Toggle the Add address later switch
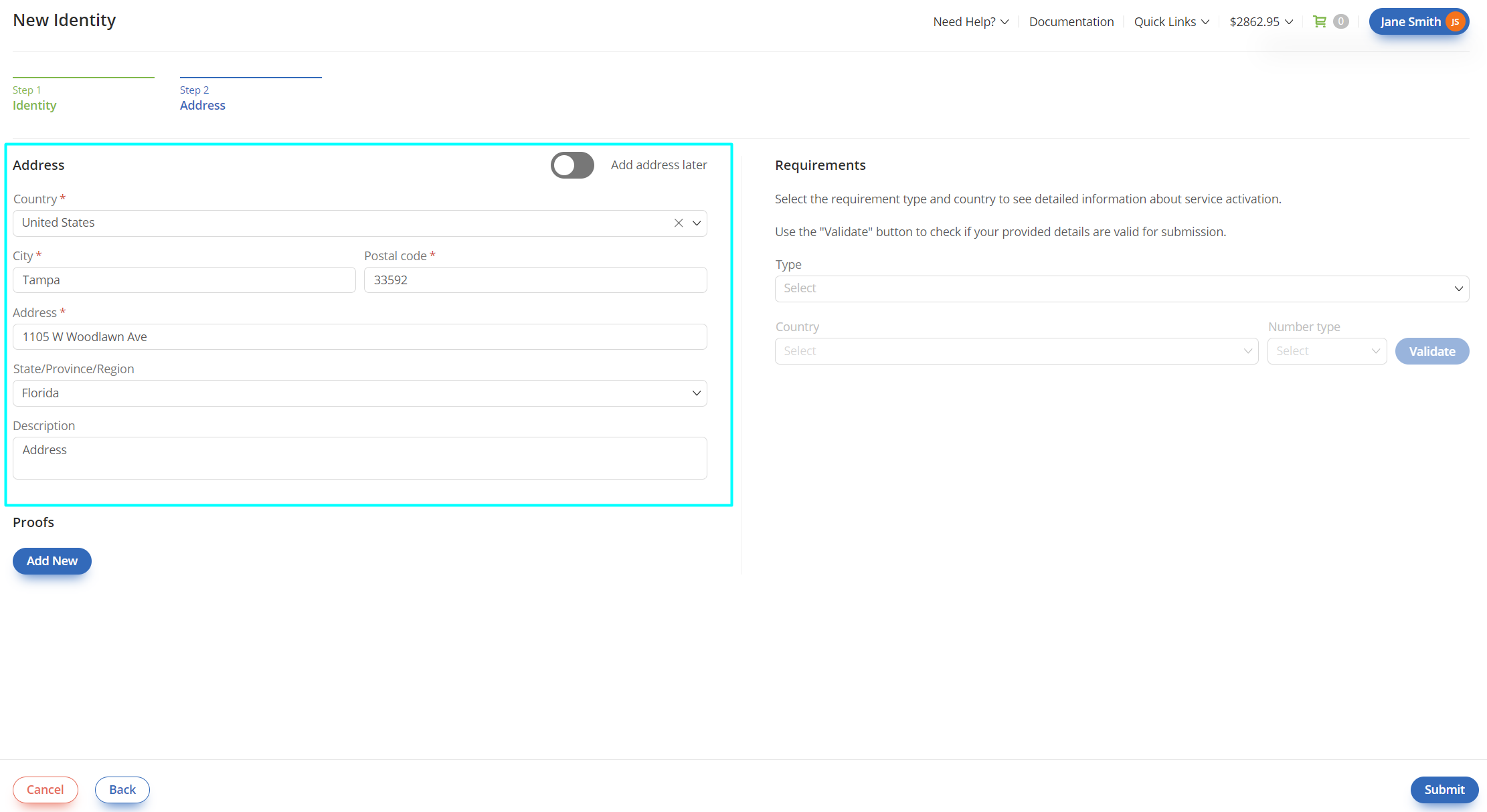 click(x=572, y=165)
